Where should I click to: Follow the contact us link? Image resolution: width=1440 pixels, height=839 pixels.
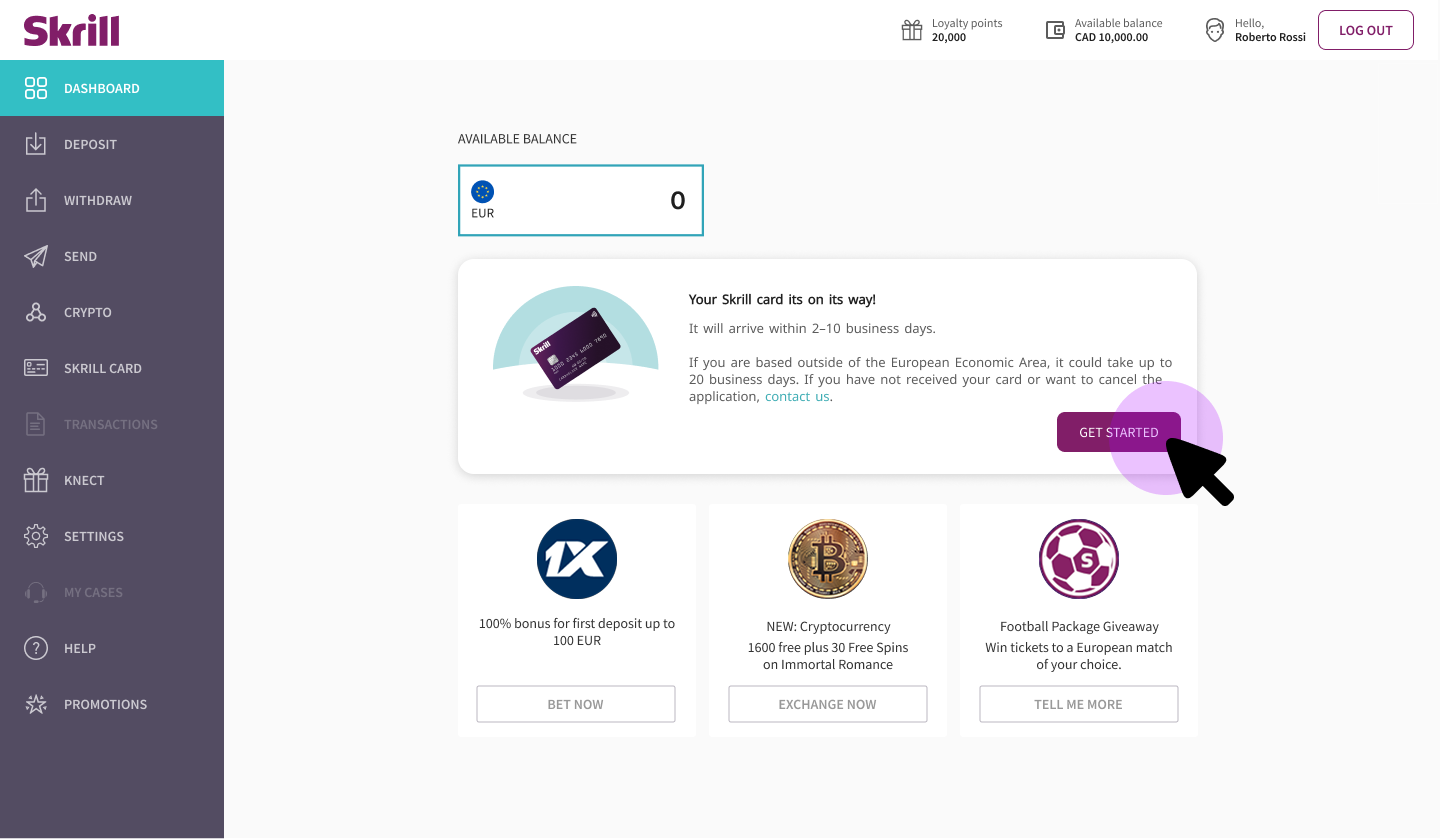click(x=797, y=397)
